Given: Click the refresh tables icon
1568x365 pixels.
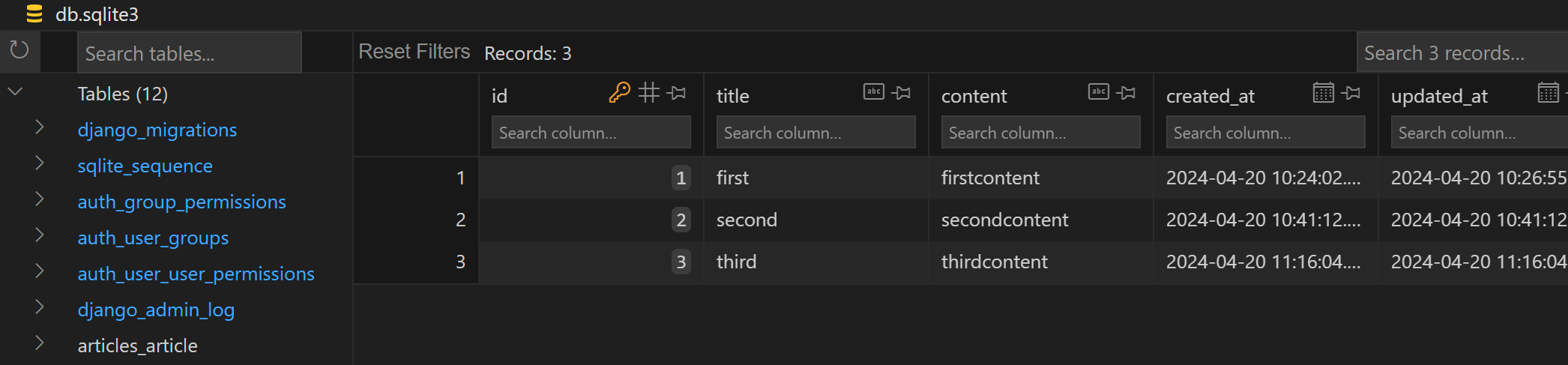Looking at the screenshot, I should click(19, 50).
